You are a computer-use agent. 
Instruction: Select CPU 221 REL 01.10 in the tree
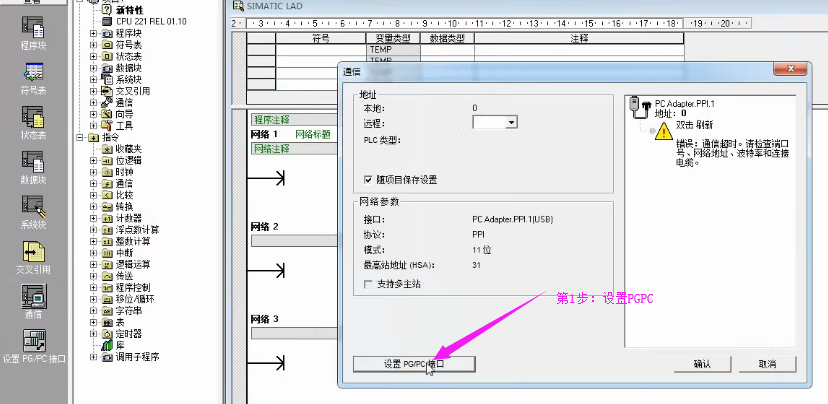click(x=150, y=22)
